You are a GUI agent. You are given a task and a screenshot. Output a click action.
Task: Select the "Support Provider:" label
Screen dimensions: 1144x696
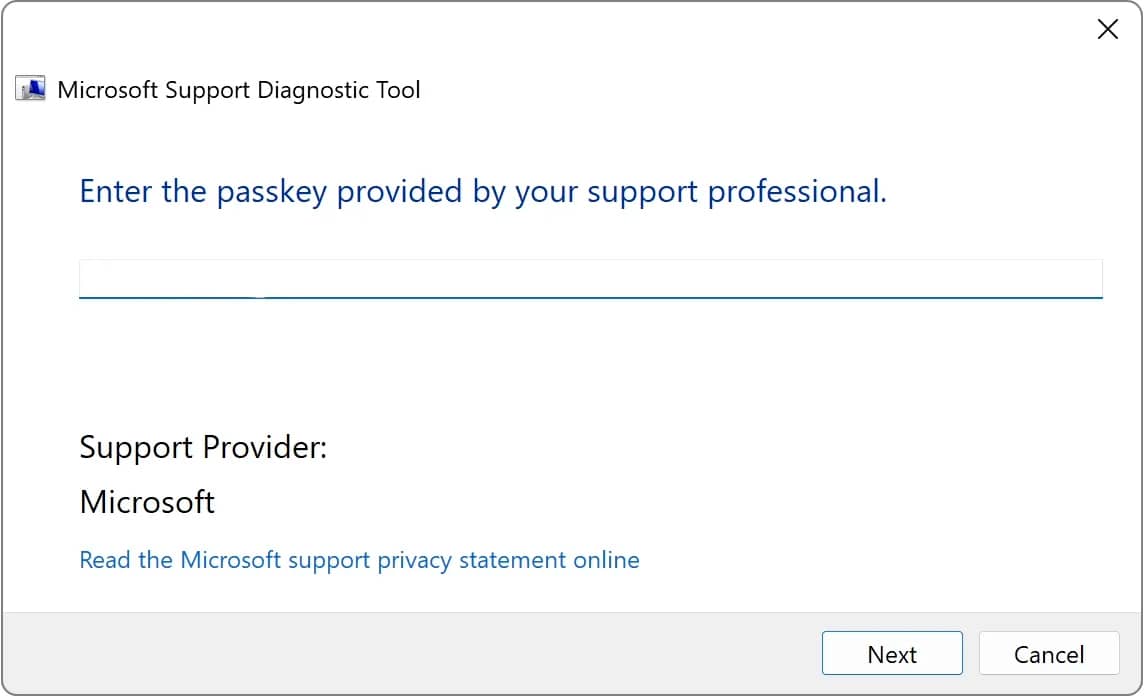click(x=203, y=446)
